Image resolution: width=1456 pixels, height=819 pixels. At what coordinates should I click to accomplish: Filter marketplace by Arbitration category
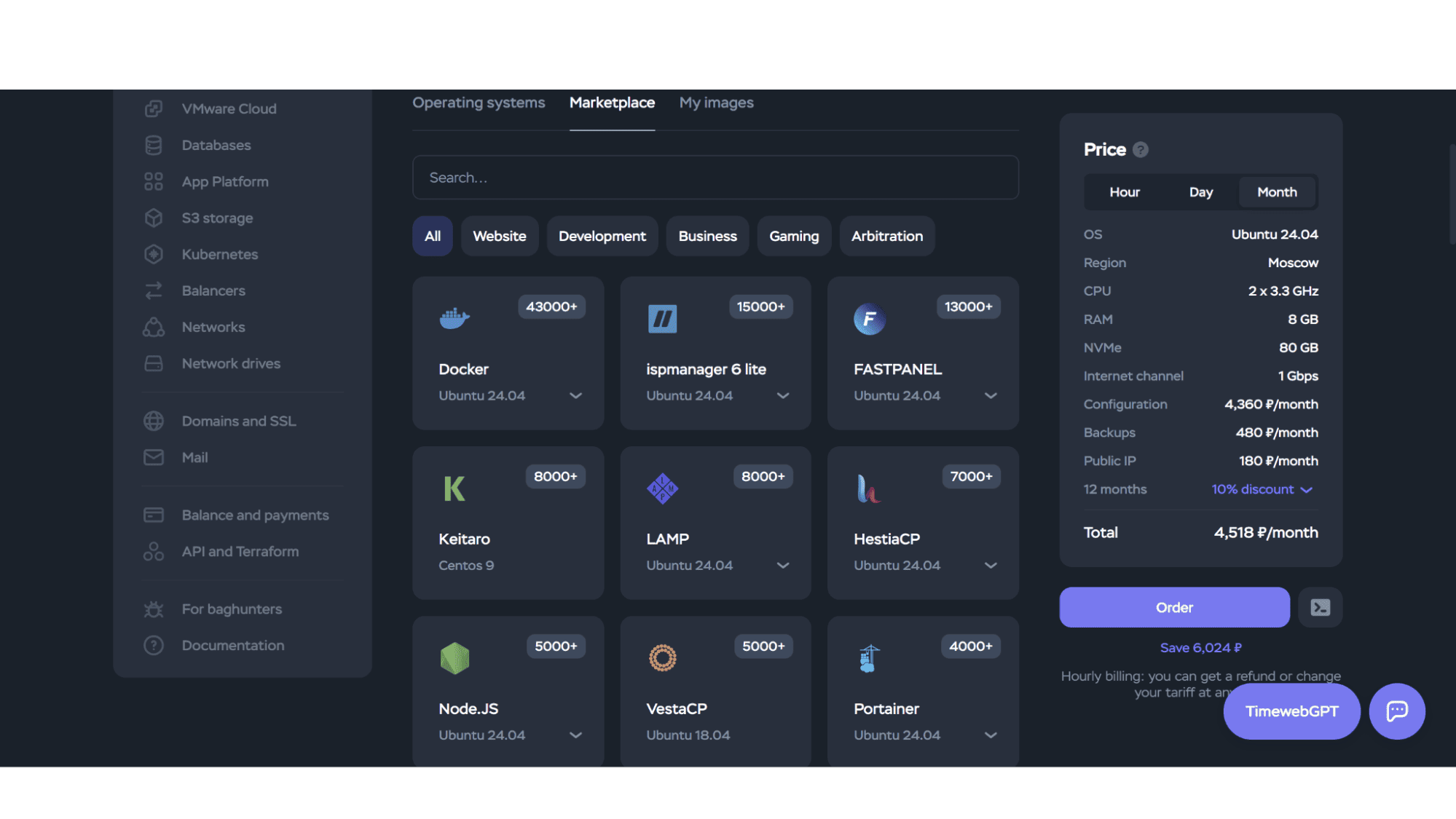tap(886, 236)
